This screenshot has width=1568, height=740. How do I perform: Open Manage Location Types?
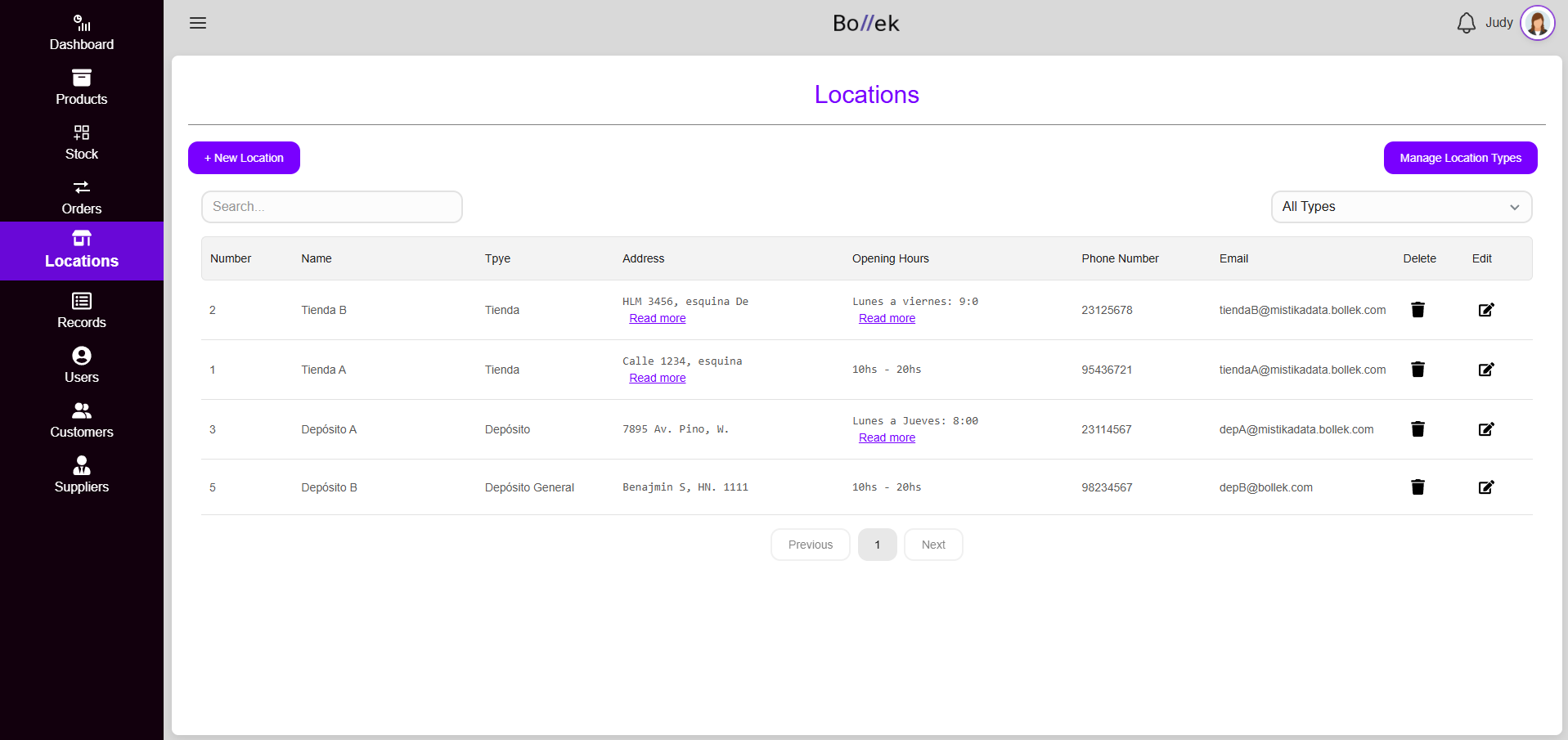[x=1459, y=158]
